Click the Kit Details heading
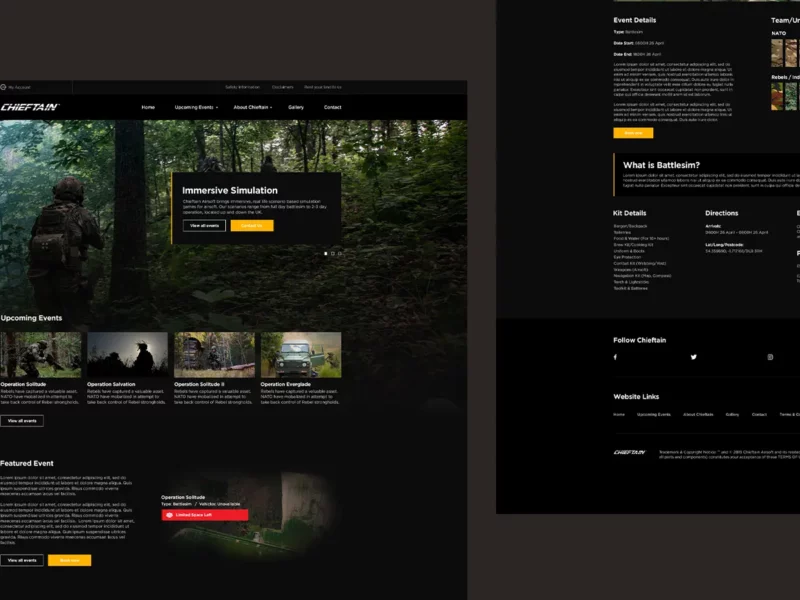 (630, 213)
